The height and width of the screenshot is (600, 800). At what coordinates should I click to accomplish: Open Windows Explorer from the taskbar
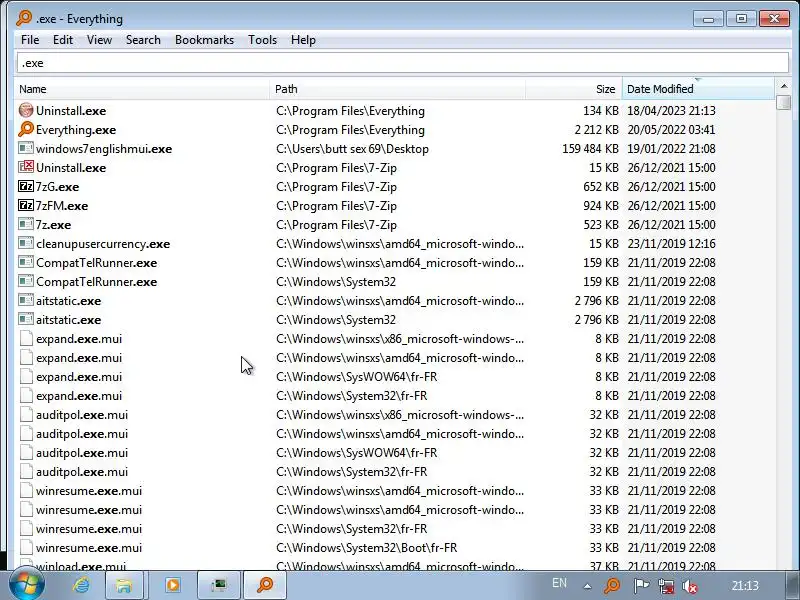click(x=123, y=585)
